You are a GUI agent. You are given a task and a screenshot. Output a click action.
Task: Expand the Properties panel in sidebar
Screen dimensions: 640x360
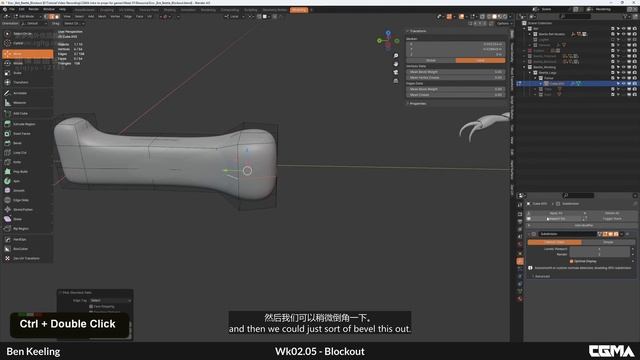pyautogui.click(x=417, y=104)
